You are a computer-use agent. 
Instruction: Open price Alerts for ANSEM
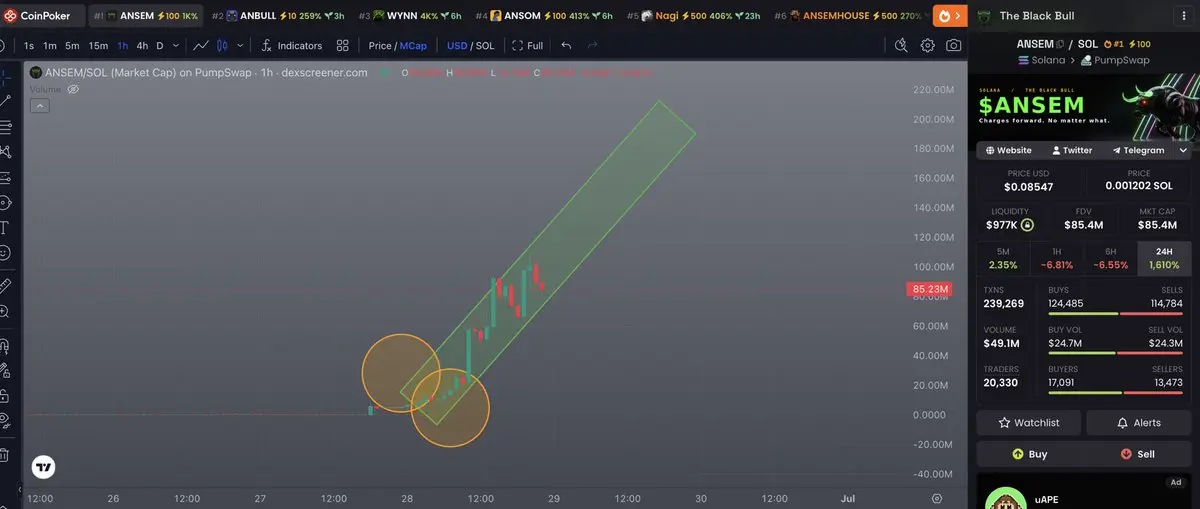(1139, 422)
